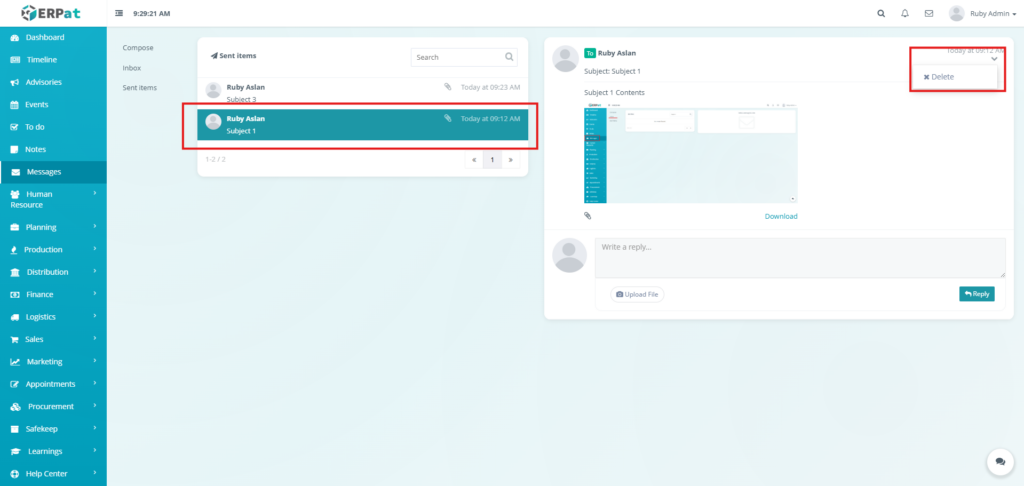Image resolution: width=1024 pixels, height=486 pixels.
Task: Click the Timeline icon in sidebar
Action: [15, 60]
